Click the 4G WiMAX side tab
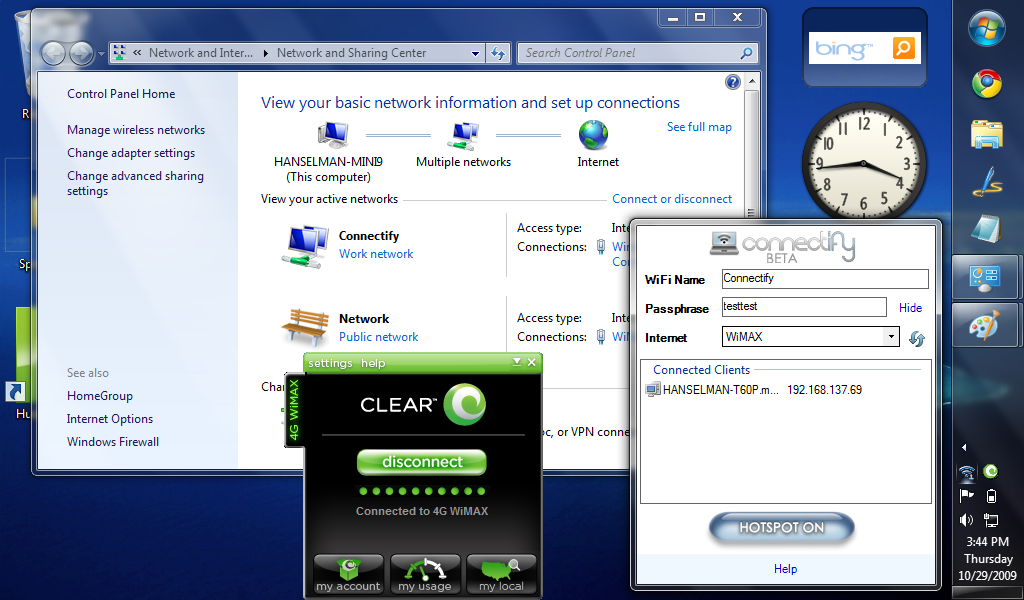This screenshot has width=1024, height=600. (294, 410)
